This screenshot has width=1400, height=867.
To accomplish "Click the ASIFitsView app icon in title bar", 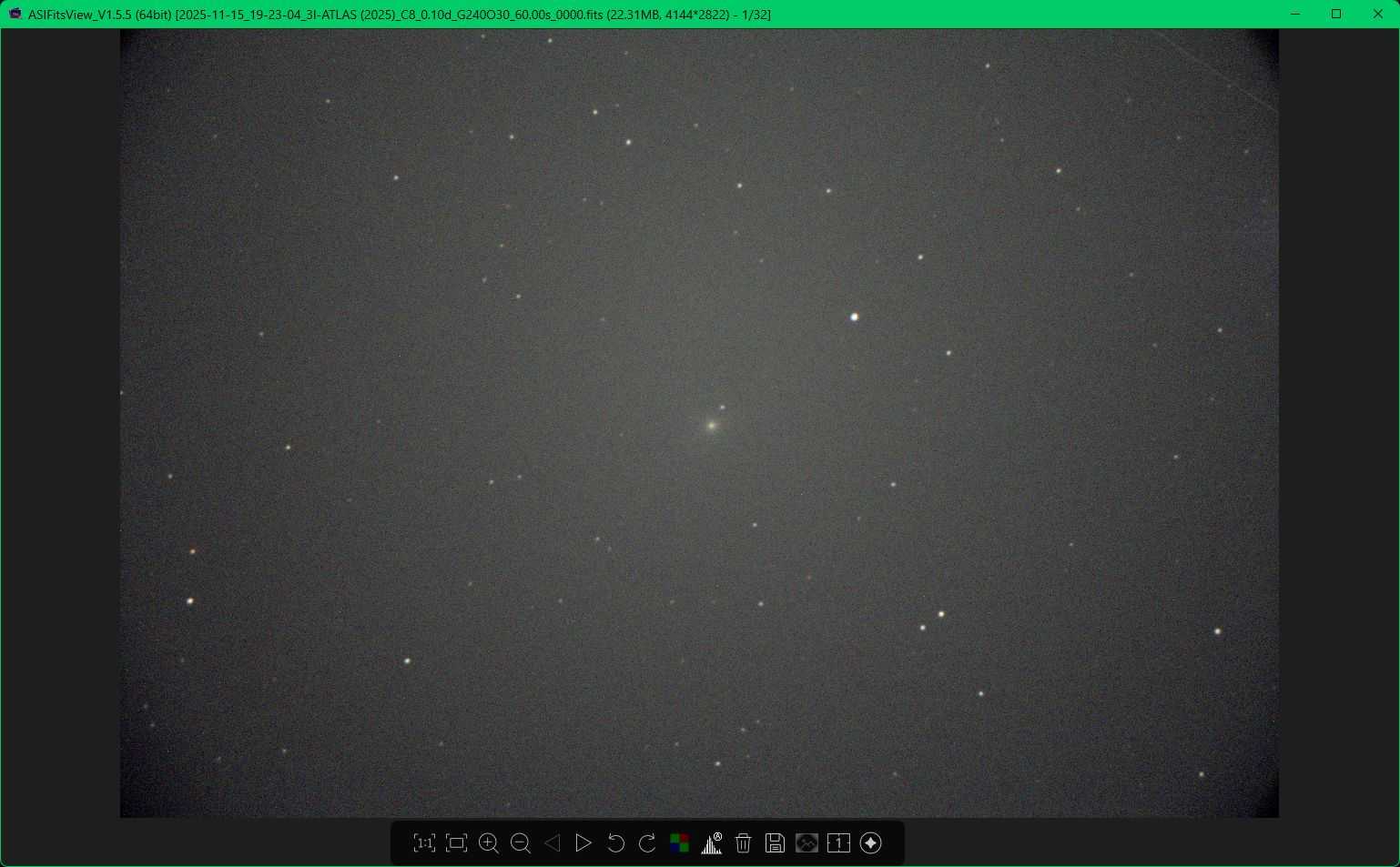I will [15, 14].
